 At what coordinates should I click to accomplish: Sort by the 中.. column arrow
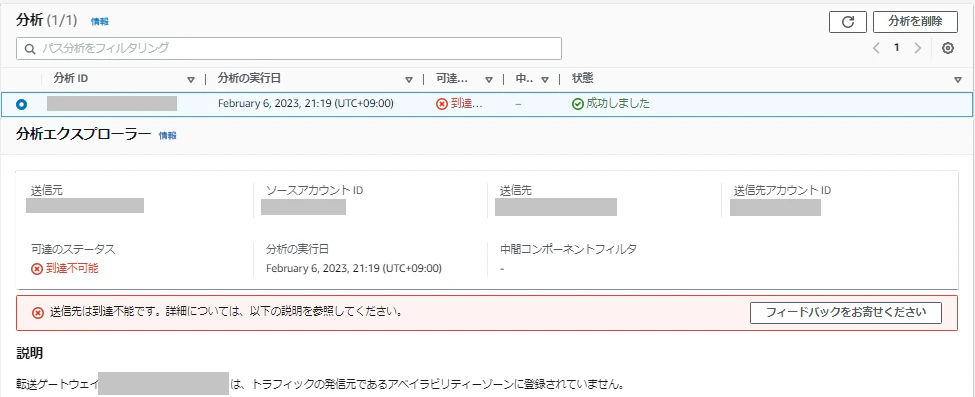[x=545, y=80]
